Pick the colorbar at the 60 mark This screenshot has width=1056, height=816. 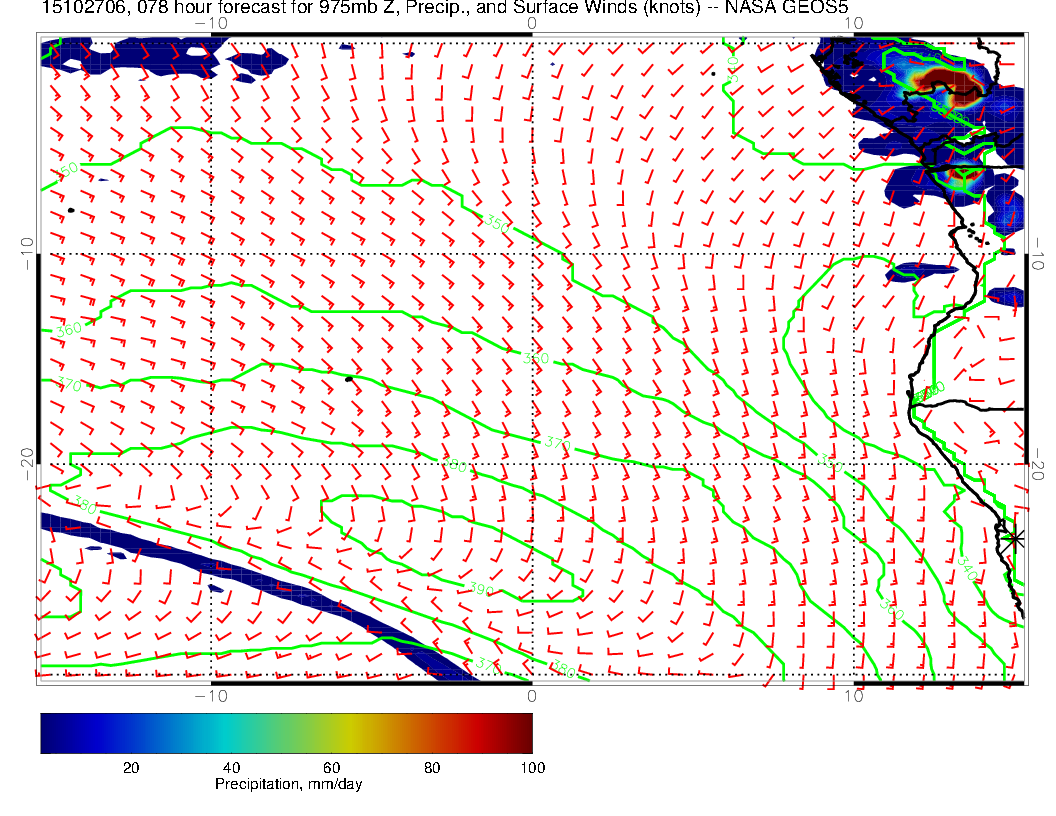pos(331,733)
